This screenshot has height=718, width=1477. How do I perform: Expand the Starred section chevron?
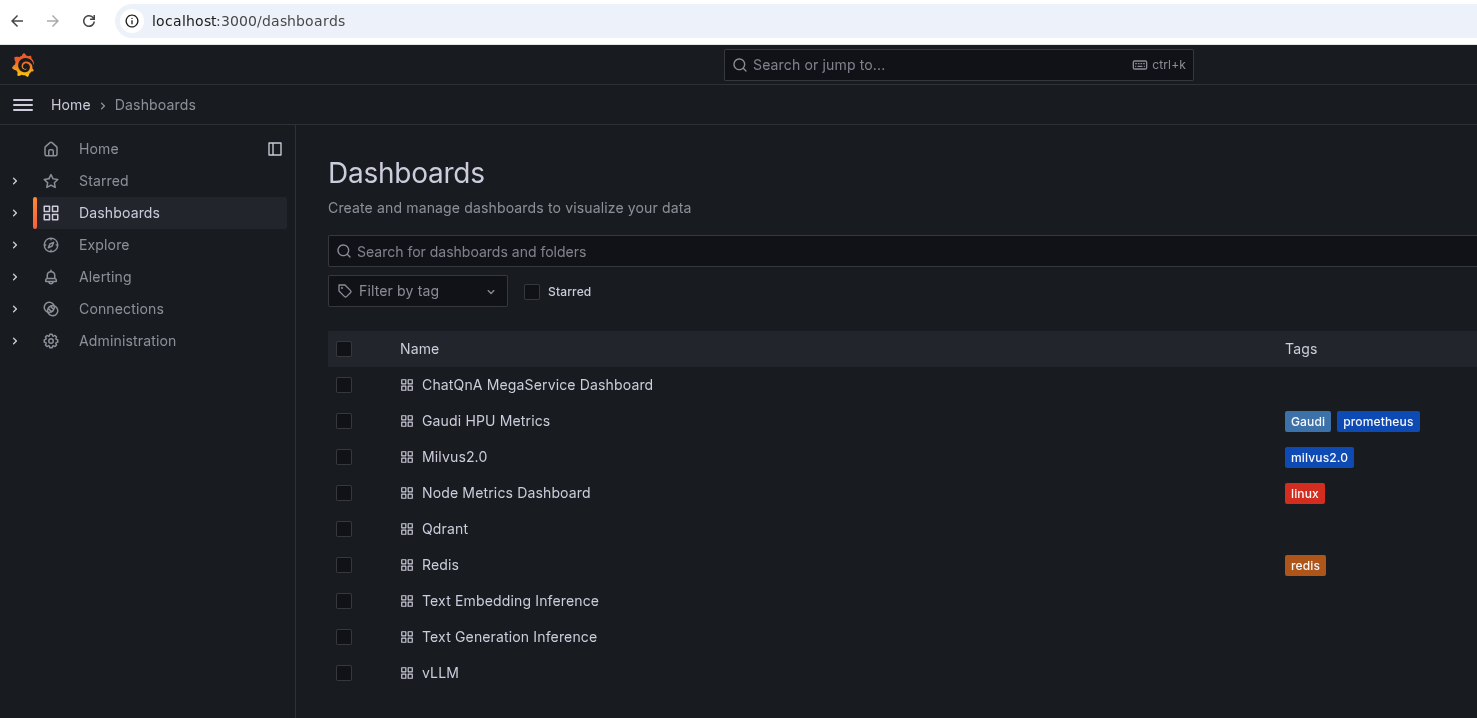[15, 181]
